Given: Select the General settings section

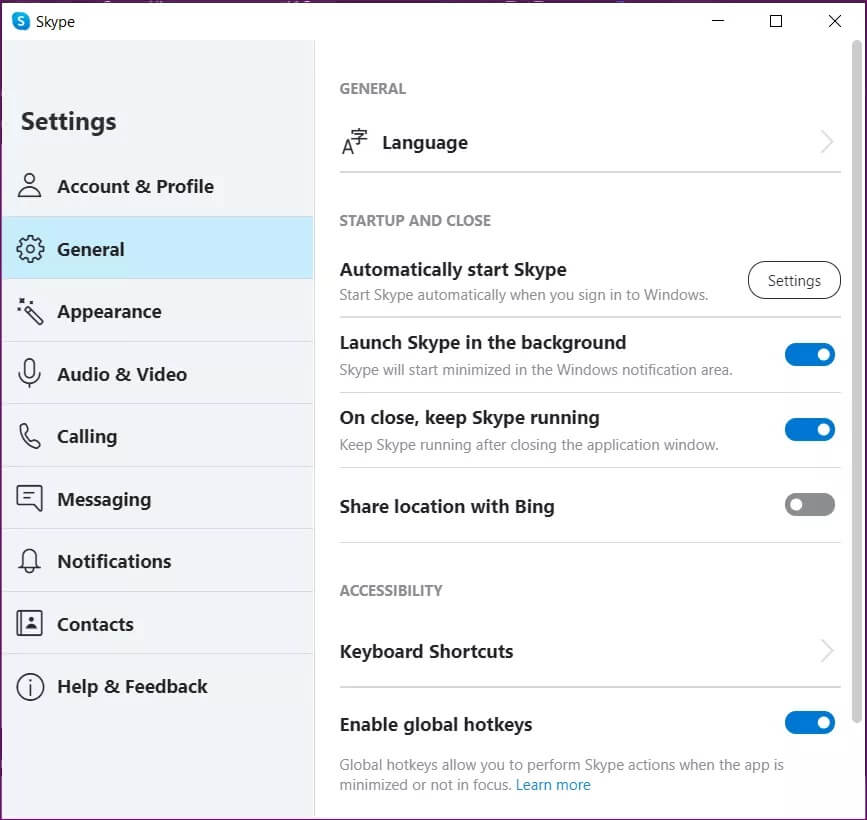Looking at the screenshot, I should point(158,248).
